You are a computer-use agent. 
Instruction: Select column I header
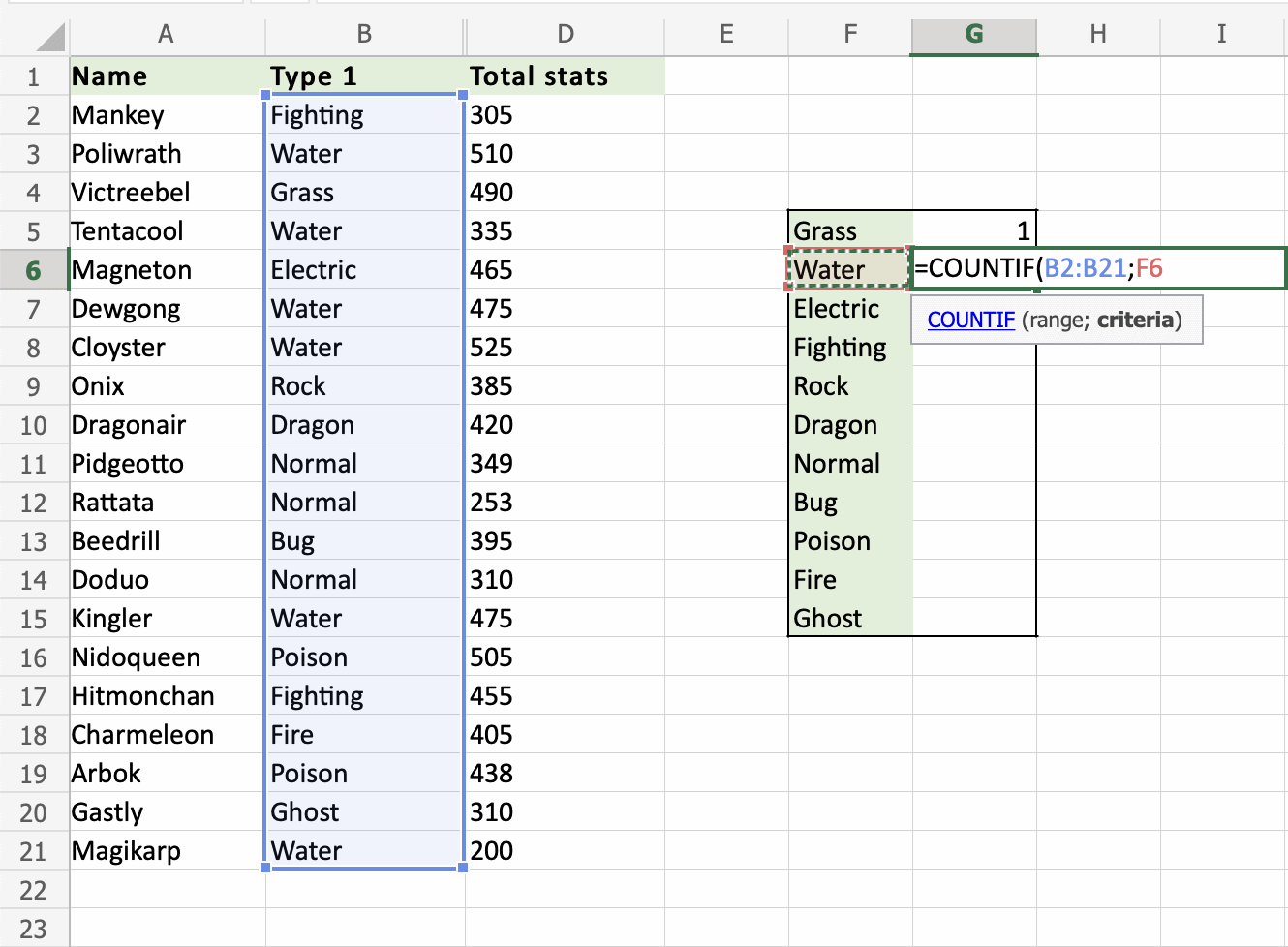click(1222, 36)
